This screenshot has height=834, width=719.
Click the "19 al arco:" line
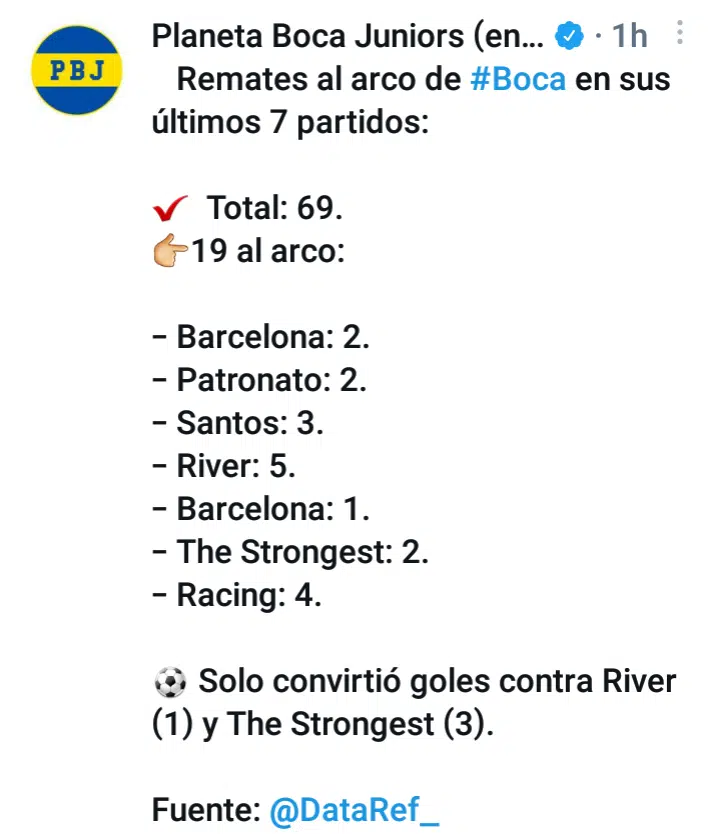tap(268, 252)
